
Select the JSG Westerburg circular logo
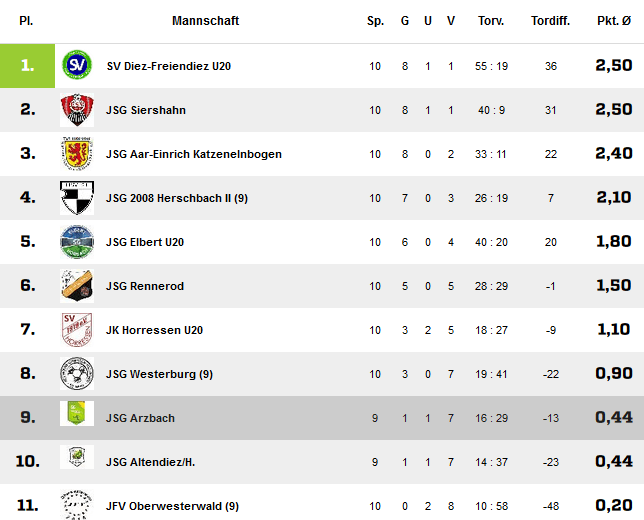pyautogui.click(x=77, y=373)
